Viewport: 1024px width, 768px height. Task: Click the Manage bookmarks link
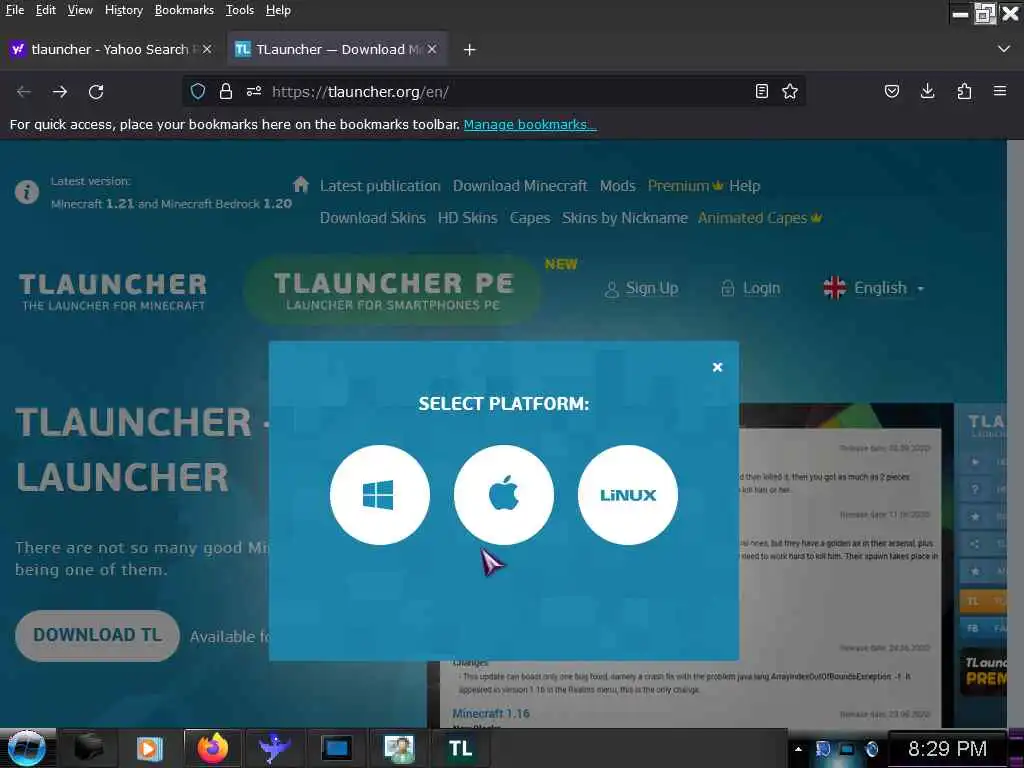click(x=530, y=124)
